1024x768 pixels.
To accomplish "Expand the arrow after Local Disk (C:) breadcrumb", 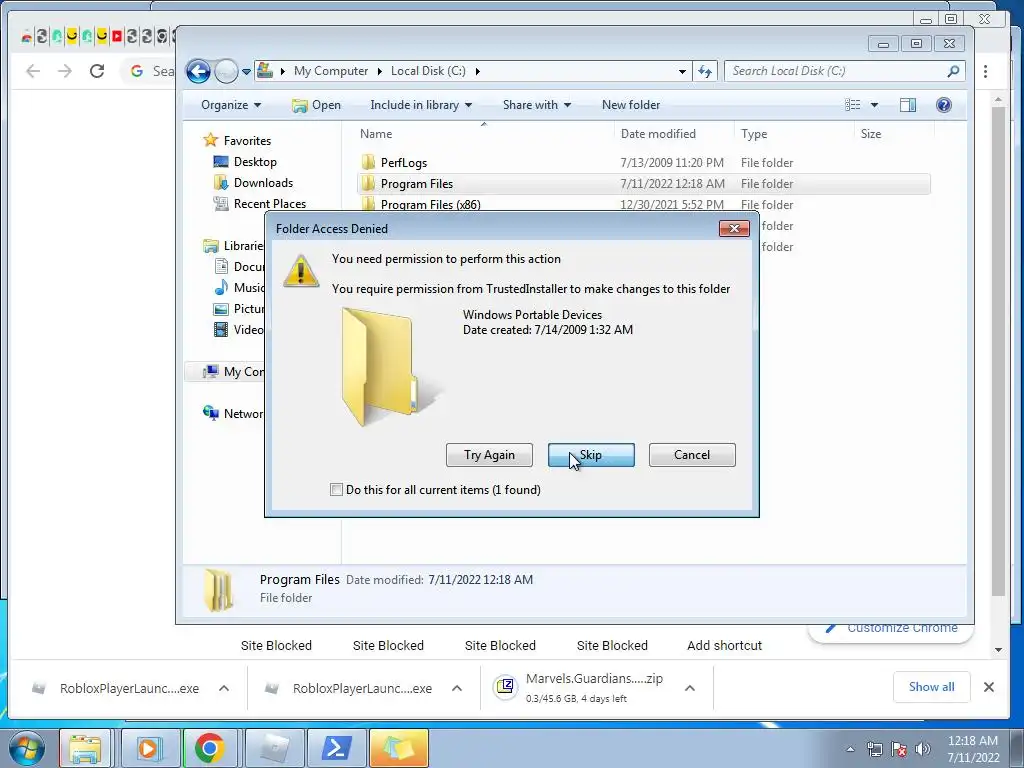I will (x=477, y=71).
